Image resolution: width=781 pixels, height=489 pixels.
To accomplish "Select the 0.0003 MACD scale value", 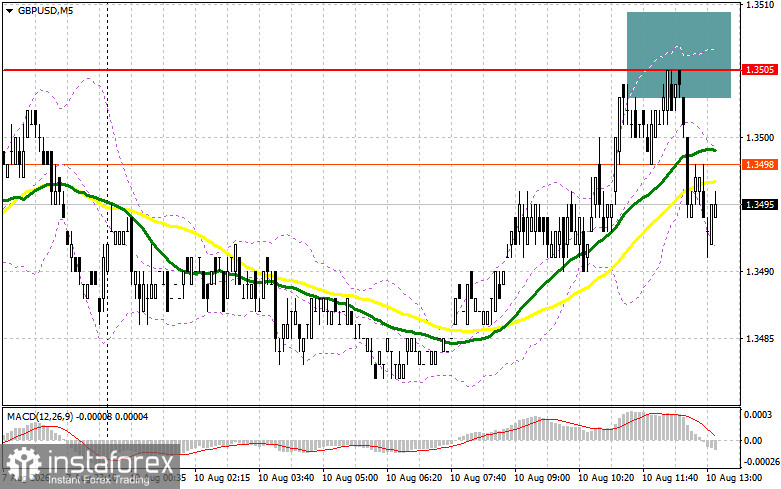I will tap(758, 414).
